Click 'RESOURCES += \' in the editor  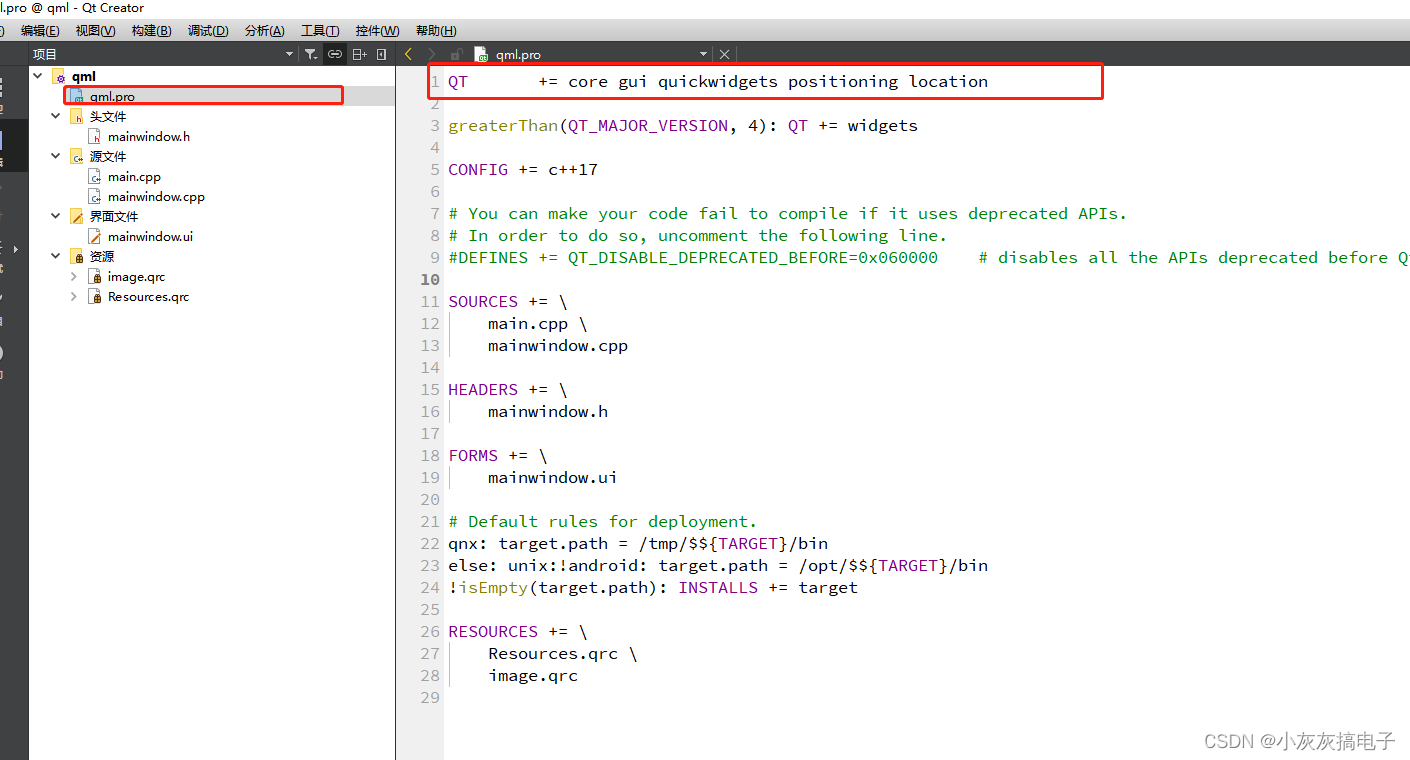tap(518, 632)
